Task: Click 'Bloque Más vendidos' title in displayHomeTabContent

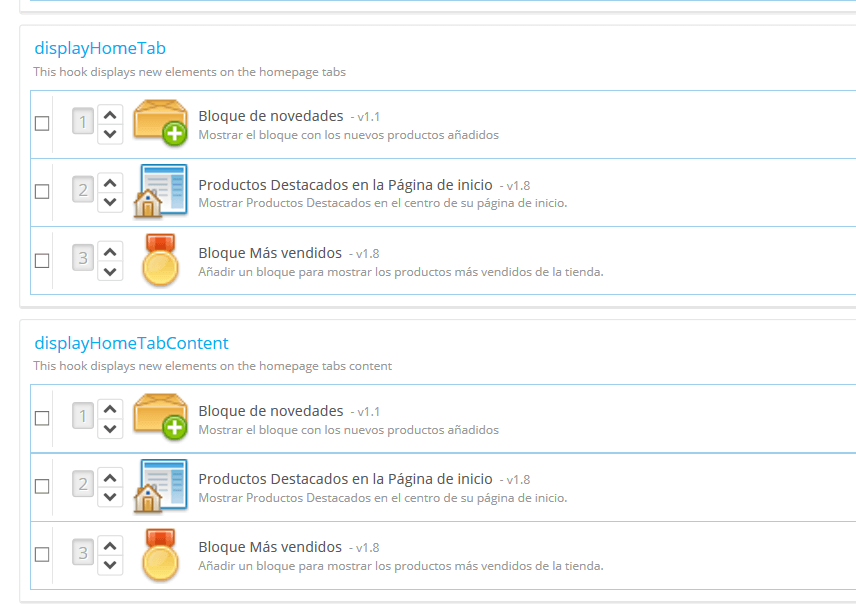Action: 270,547
